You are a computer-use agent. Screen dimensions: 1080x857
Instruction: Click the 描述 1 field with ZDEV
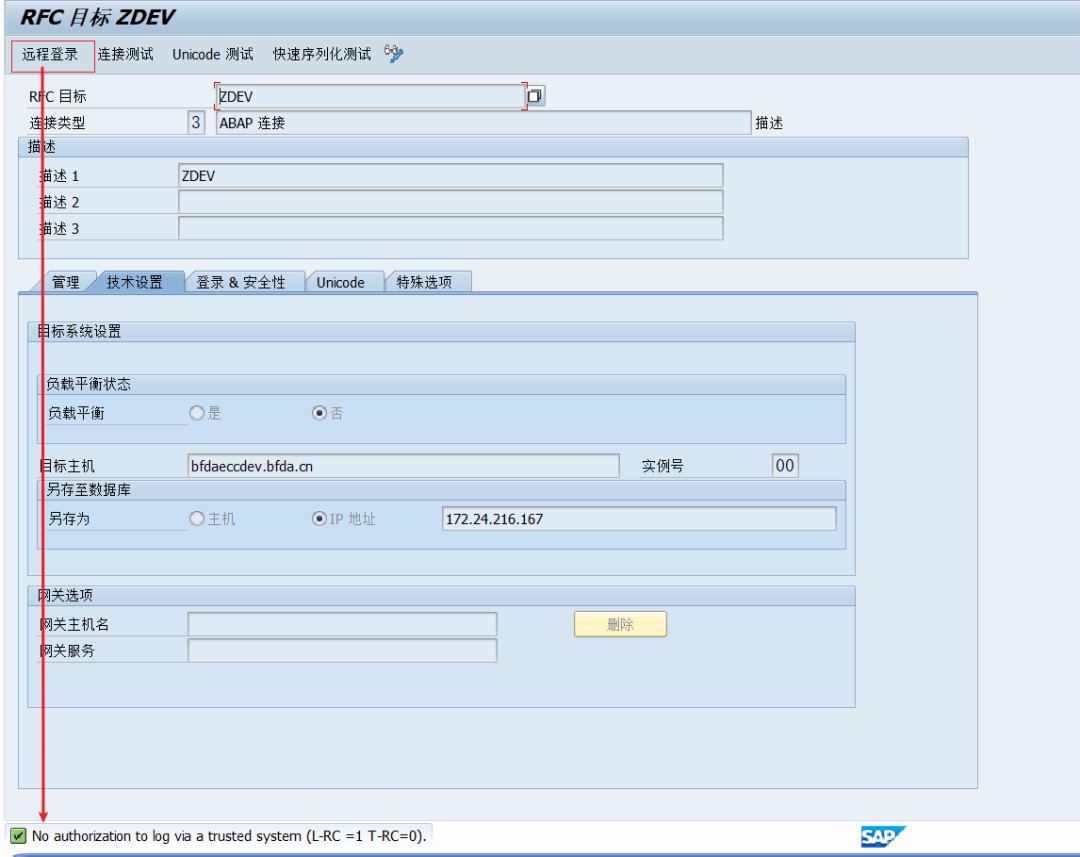(x=450, y=176)
